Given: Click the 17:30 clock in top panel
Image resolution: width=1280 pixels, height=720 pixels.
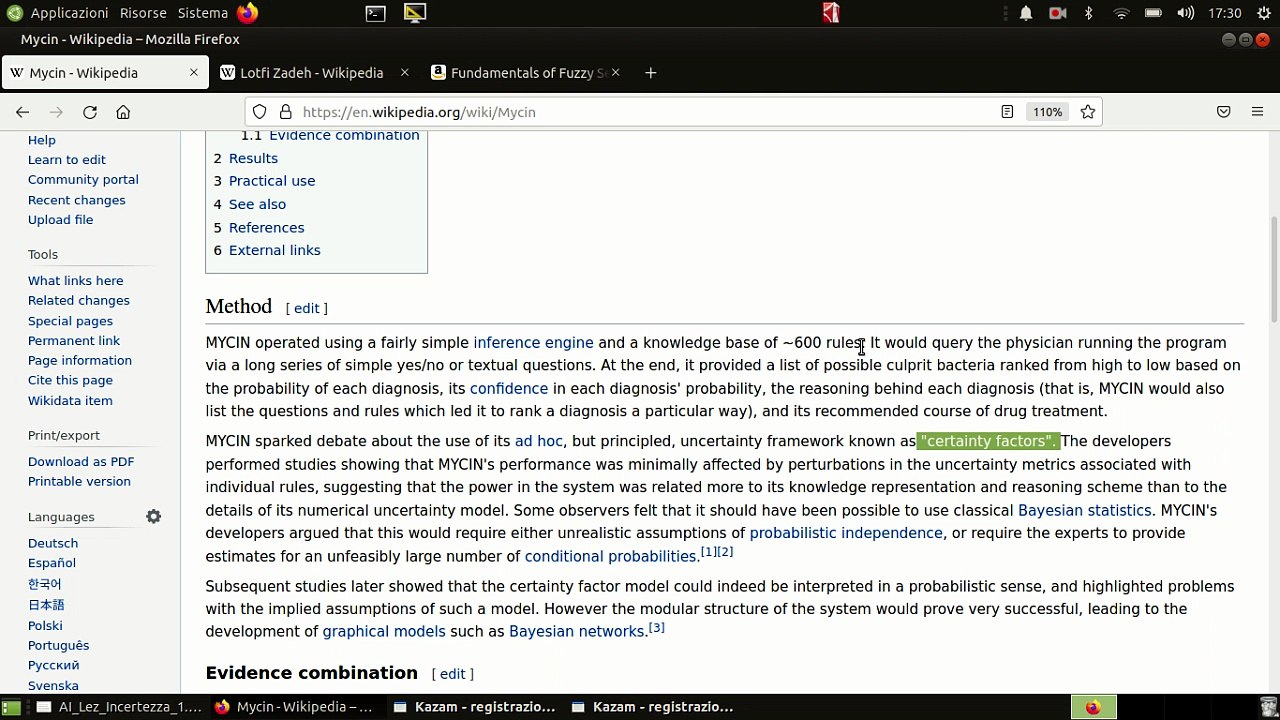Looking at the screenshot, I should (x=1224, y=13).
